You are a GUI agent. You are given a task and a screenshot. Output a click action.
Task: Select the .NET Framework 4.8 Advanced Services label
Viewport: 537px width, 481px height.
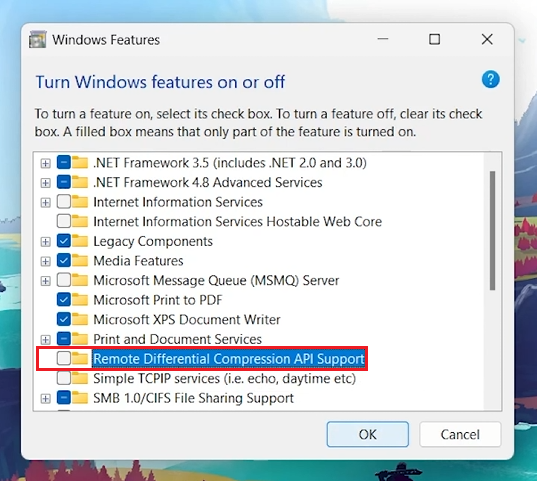[208, 182]
